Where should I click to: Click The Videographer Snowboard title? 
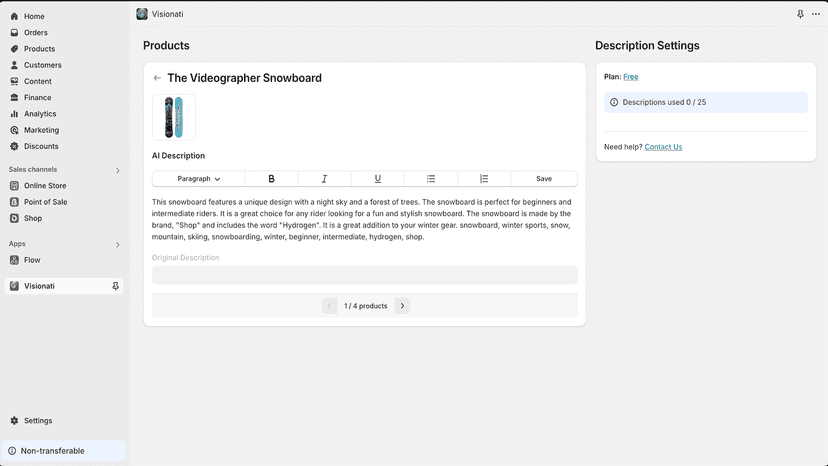click(x=244, y=78)
